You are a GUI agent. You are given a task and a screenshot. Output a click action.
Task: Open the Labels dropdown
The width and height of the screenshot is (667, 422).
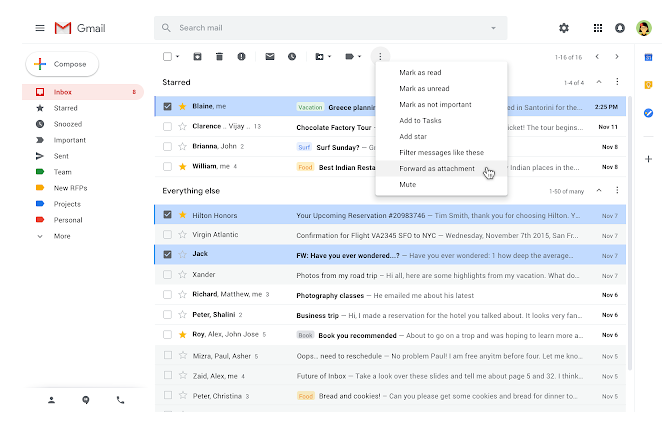tap(353, 57)
